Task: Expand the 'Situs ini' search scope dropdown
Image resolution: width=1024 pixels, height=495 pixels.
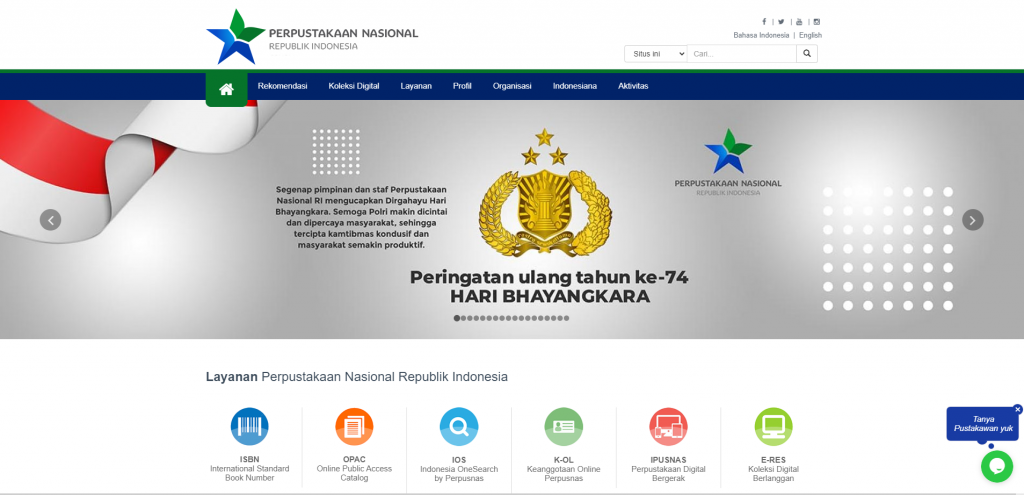Action: coord(655,53)
